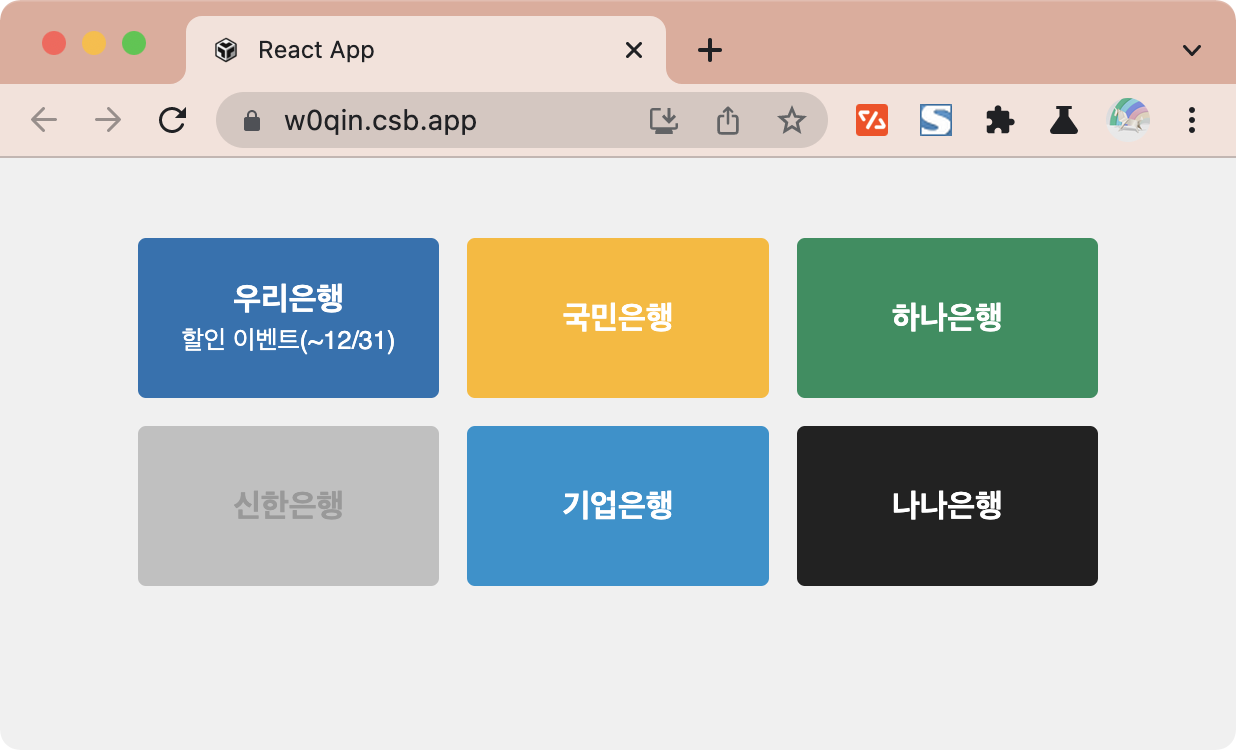Click the browser back arrow
Screen dimensions: 1236x750
coord(44,121)
